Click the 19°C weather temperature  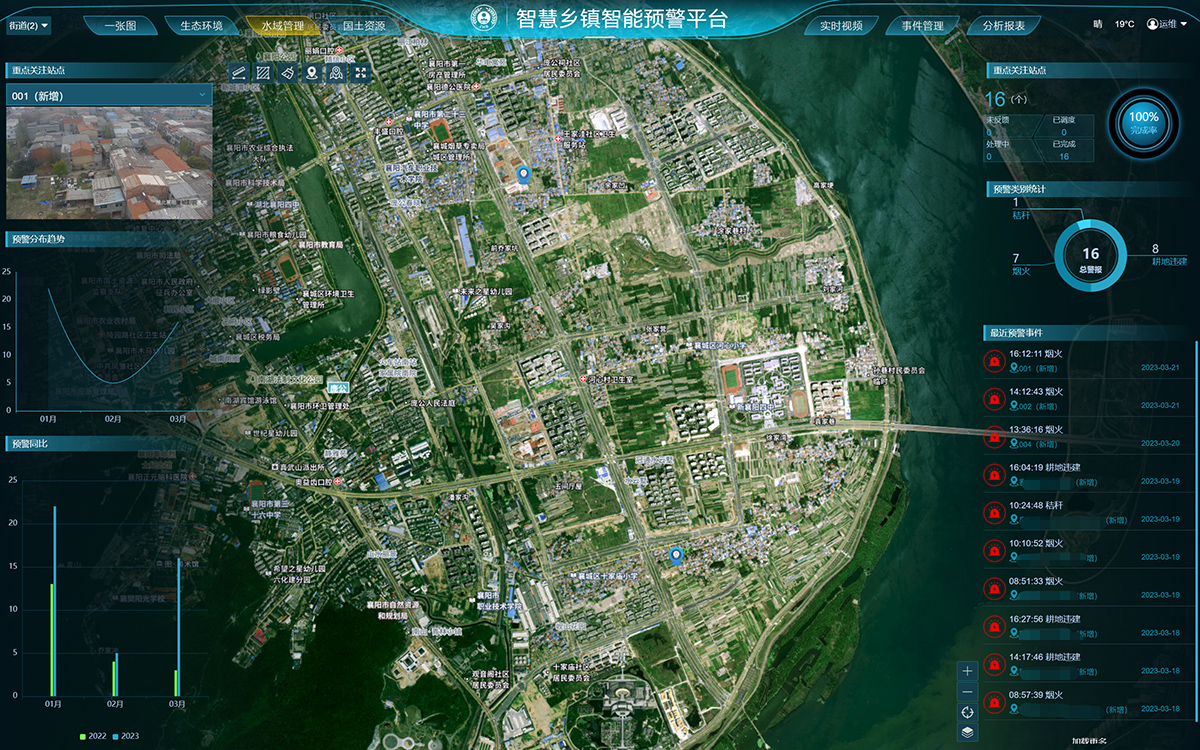1125,24
